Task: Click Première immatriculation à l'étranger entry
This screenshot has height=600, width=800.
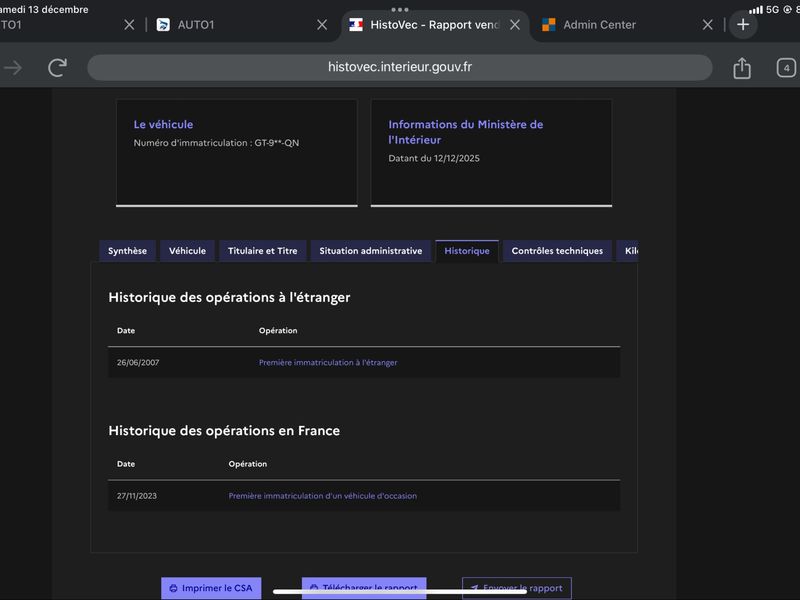Action: (328, 362)
